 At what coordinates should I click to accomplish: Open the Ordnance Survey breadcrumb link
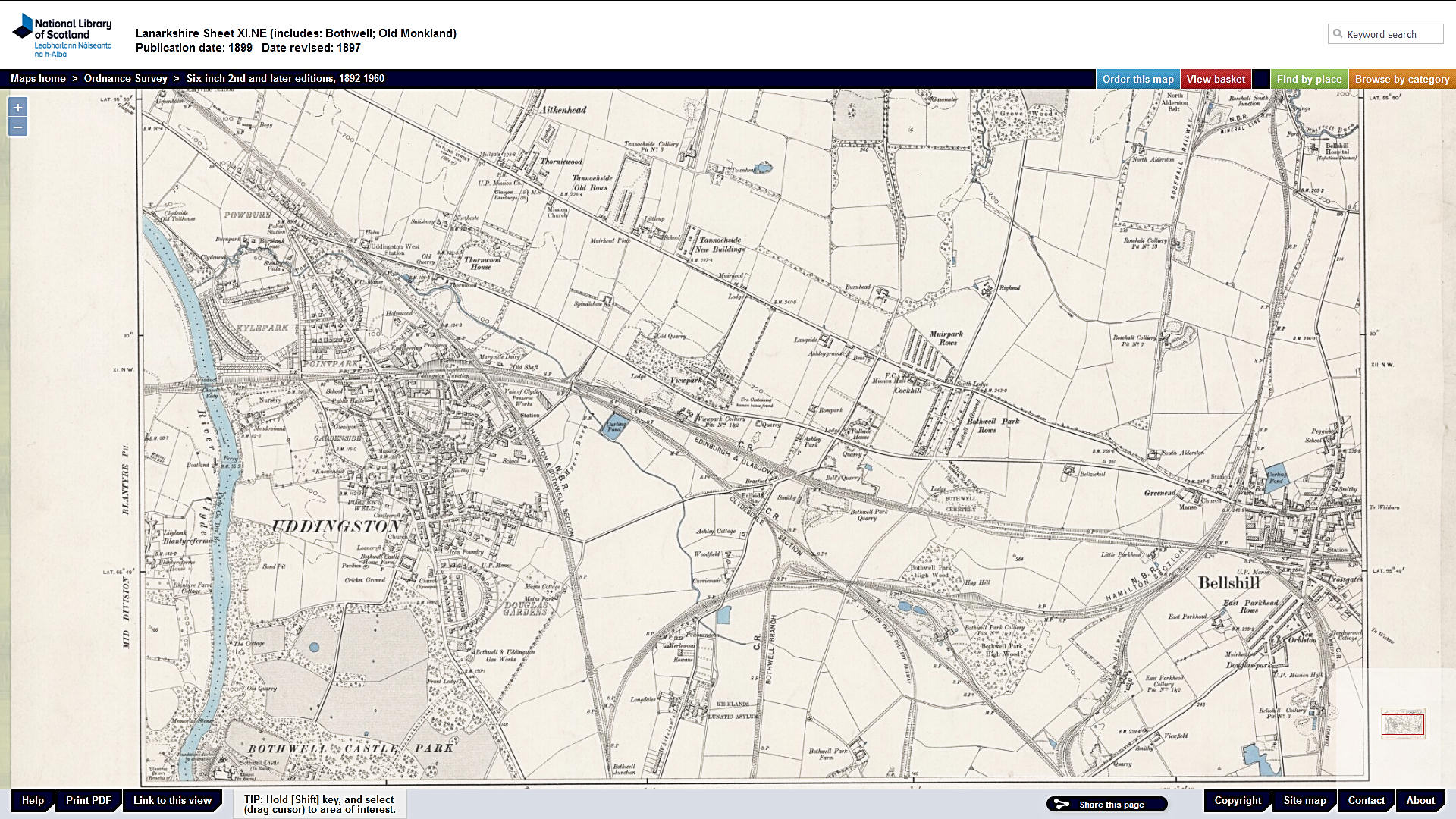(x=125, y=78)
